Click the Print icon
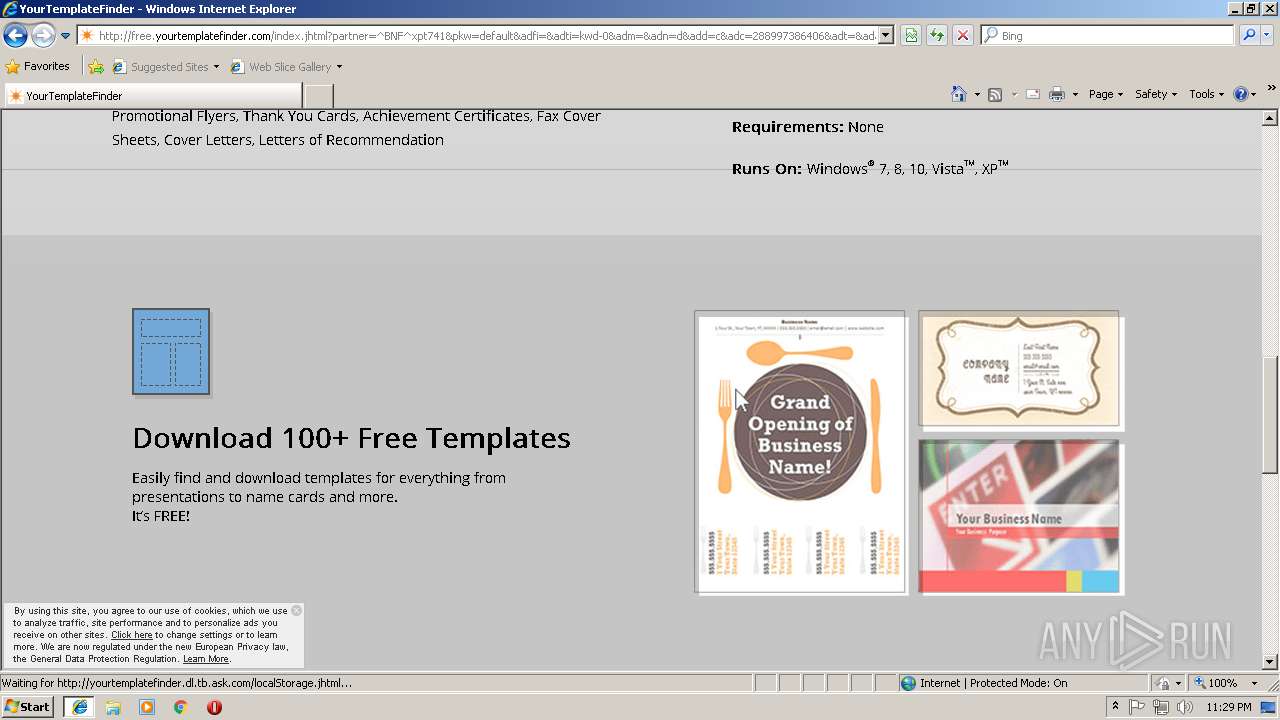1280x720 pixels. 1057,94
